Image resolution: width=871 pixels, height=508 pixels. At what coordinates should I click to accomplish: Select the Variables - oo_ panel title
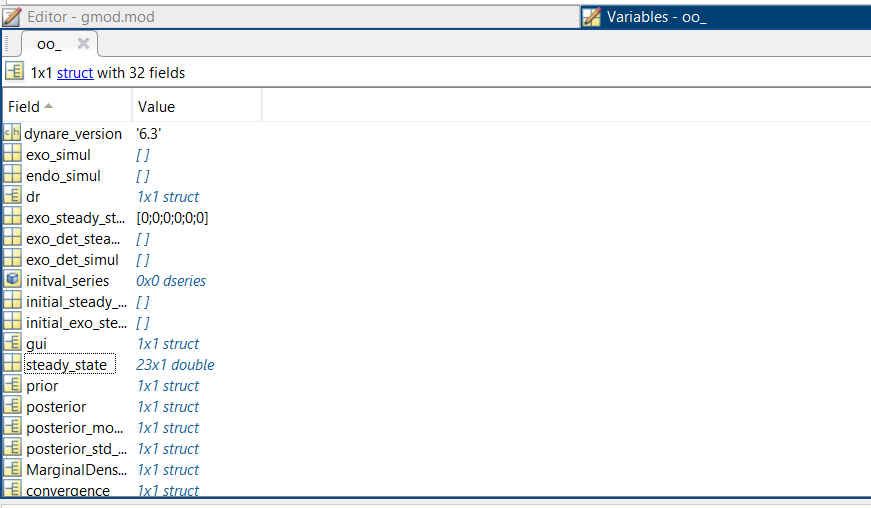(656, 17)
